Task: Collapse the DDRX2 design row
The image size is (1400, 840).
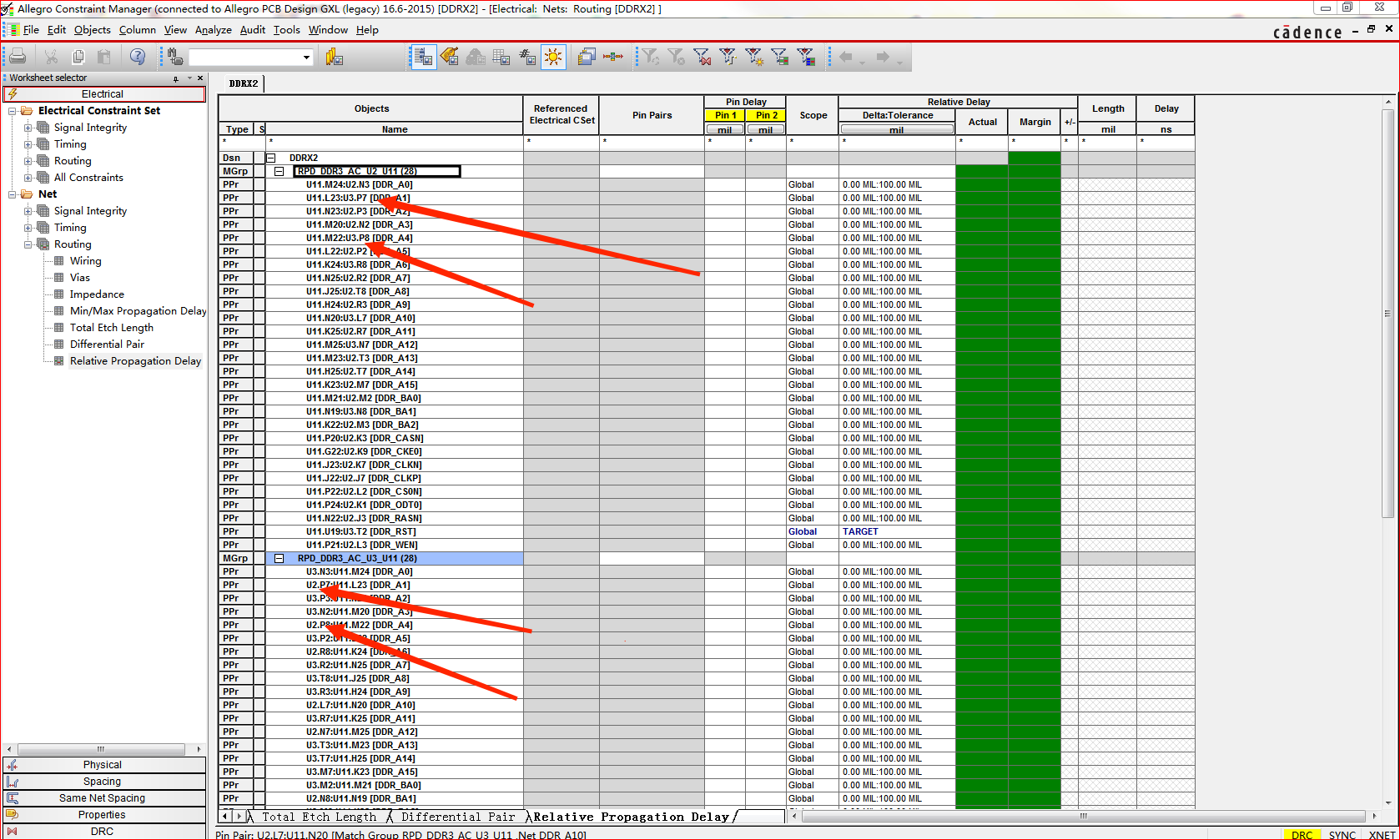Action: click(x=270, y=158)
